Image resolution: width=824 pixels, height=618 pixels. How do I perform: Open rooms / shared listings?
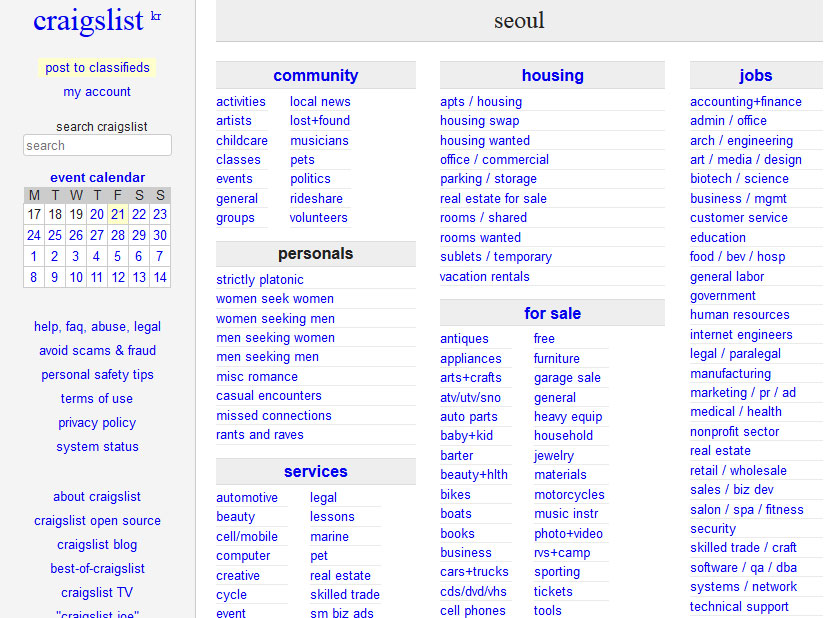(483, 218)
